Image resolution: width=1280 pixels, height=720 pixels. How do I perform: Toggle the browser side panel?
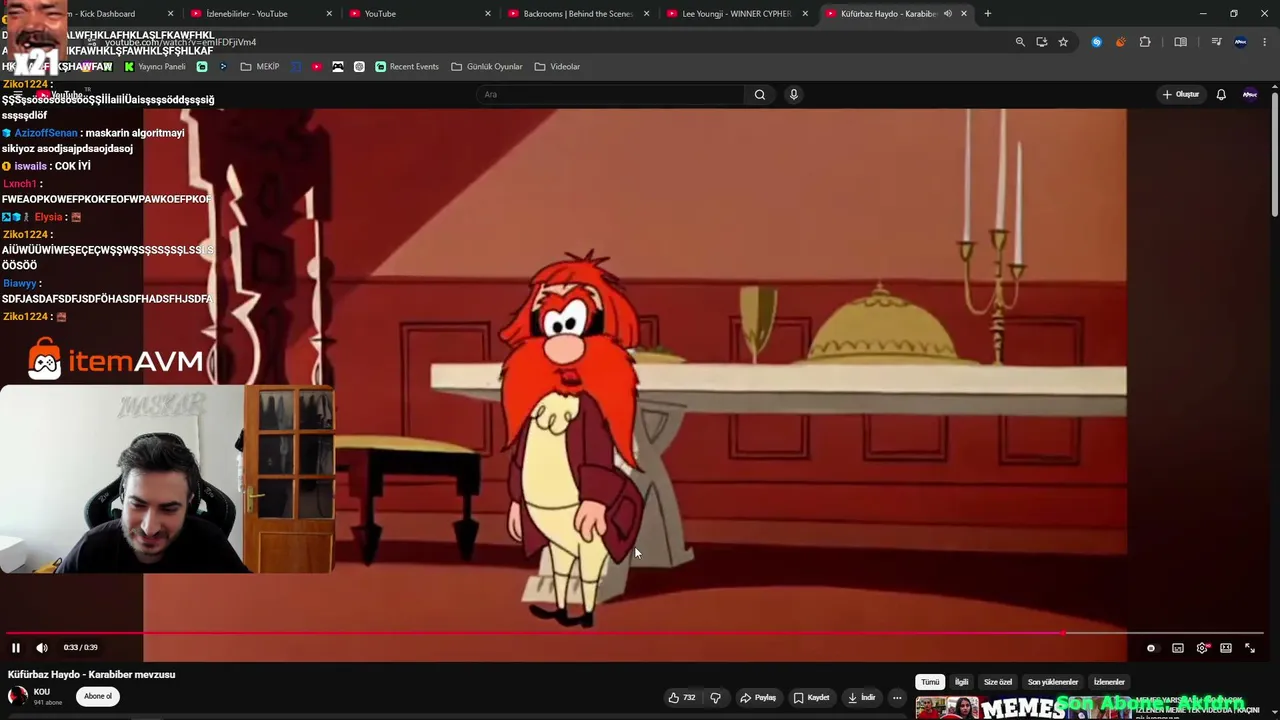(x=1181, y=42)
